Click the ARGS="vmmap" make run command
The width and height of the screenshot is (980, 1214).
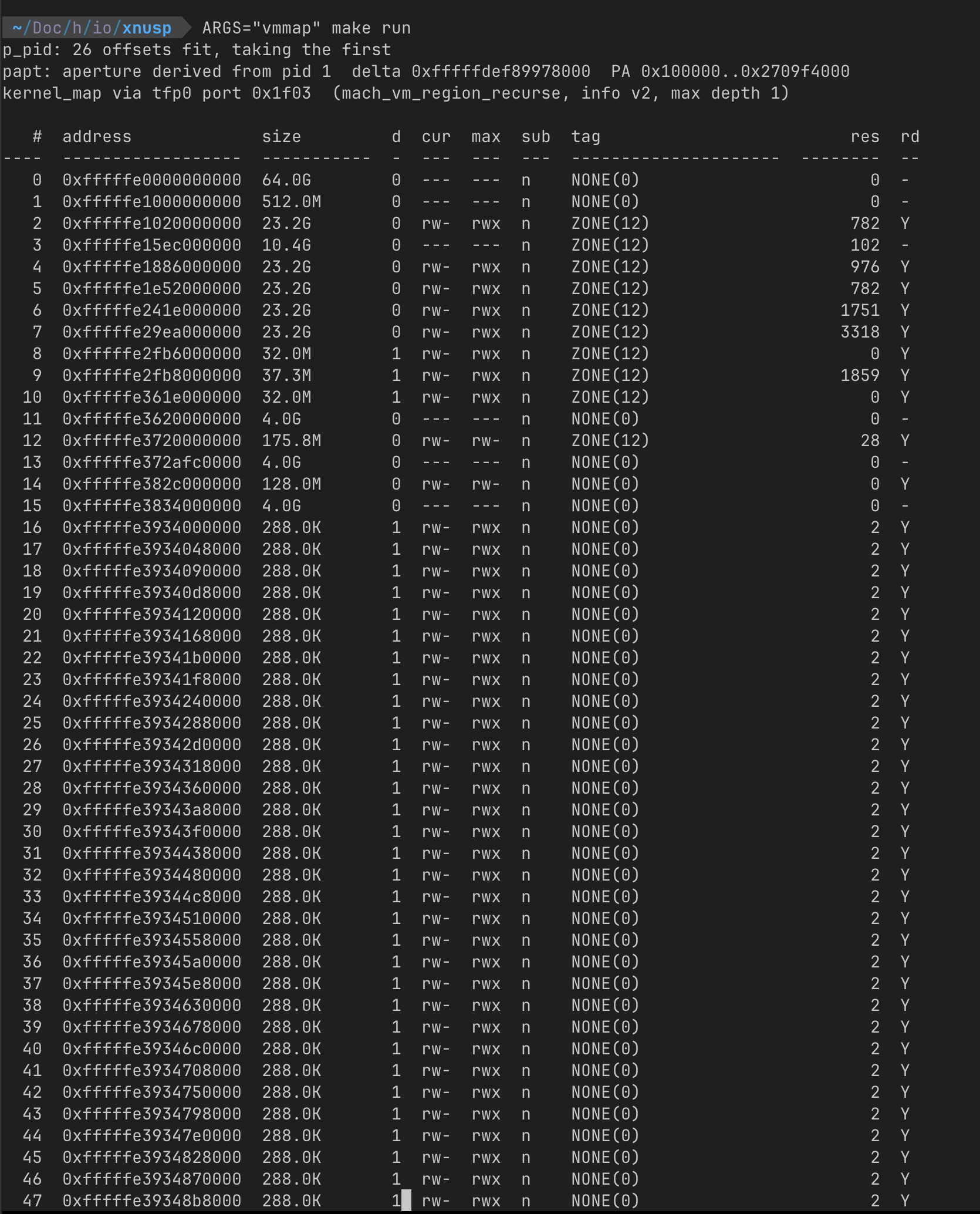click(x=306, y=28)
